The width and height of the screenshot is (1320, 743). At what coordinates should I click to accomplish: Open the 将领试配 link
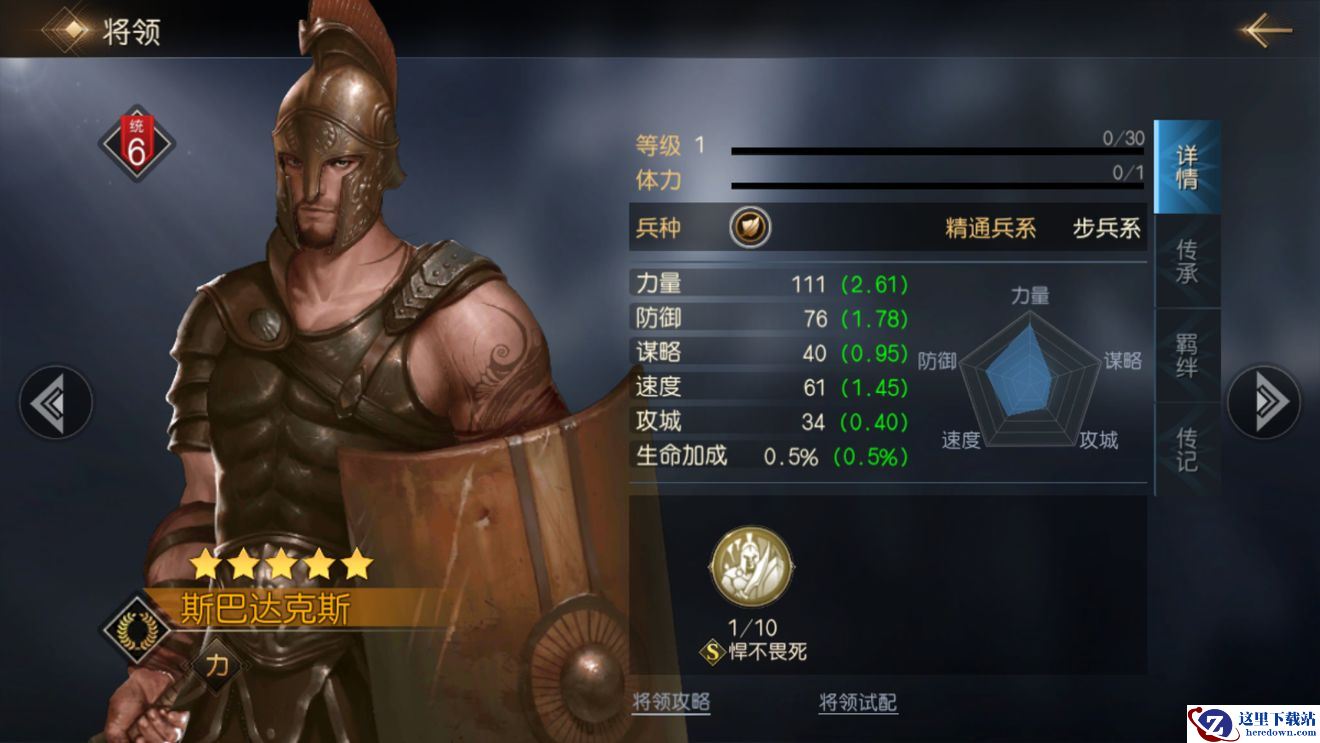click(x=858, y=702)
